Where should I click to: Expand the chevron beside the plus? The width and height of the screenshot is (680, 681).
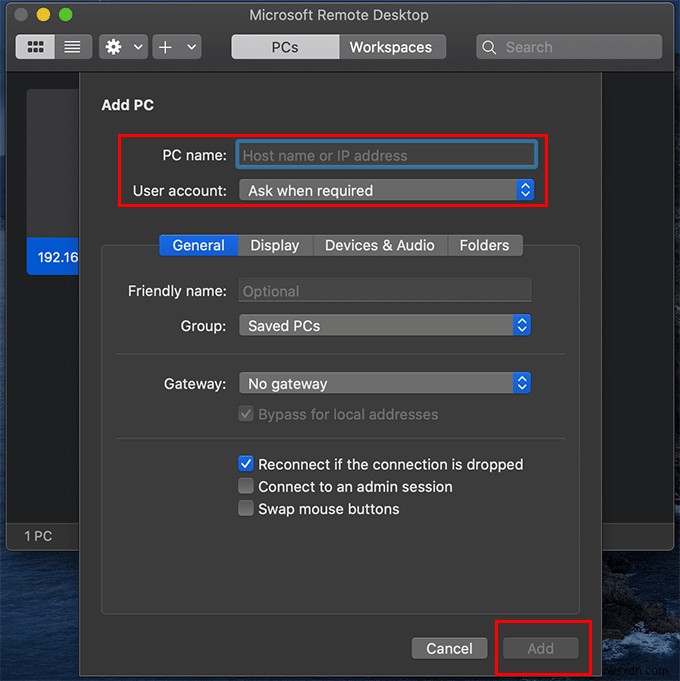click(x=191, y=47)
